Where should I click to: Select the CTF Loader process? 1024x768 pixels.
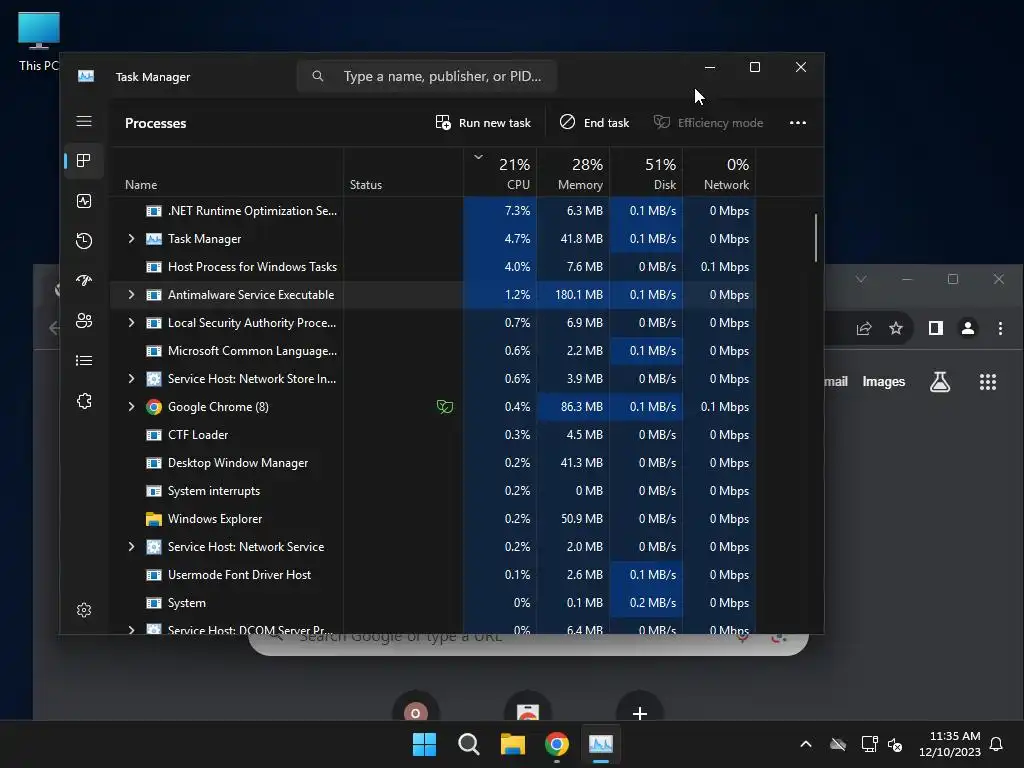click(433, 435)
